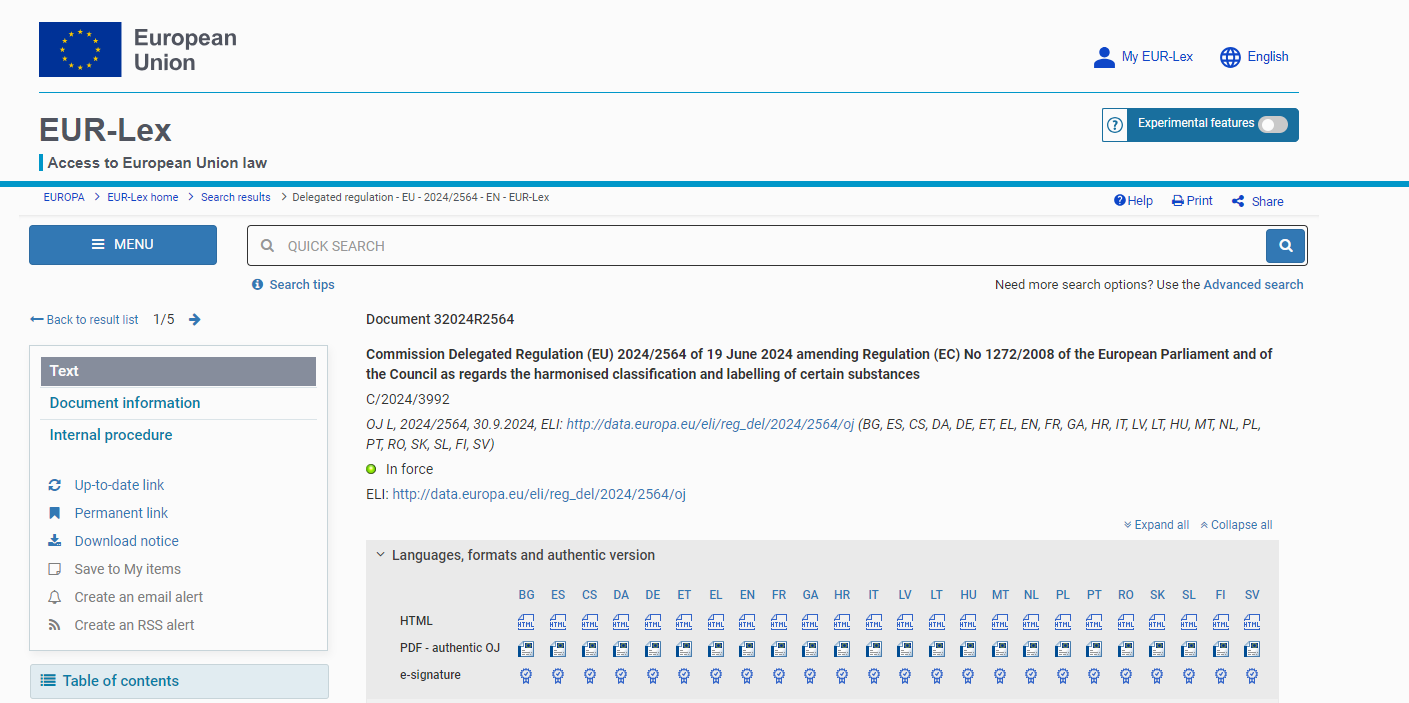This screenshot has width=1409, height=703.
Task: Click Back to result list link
Action: [85, 320]
